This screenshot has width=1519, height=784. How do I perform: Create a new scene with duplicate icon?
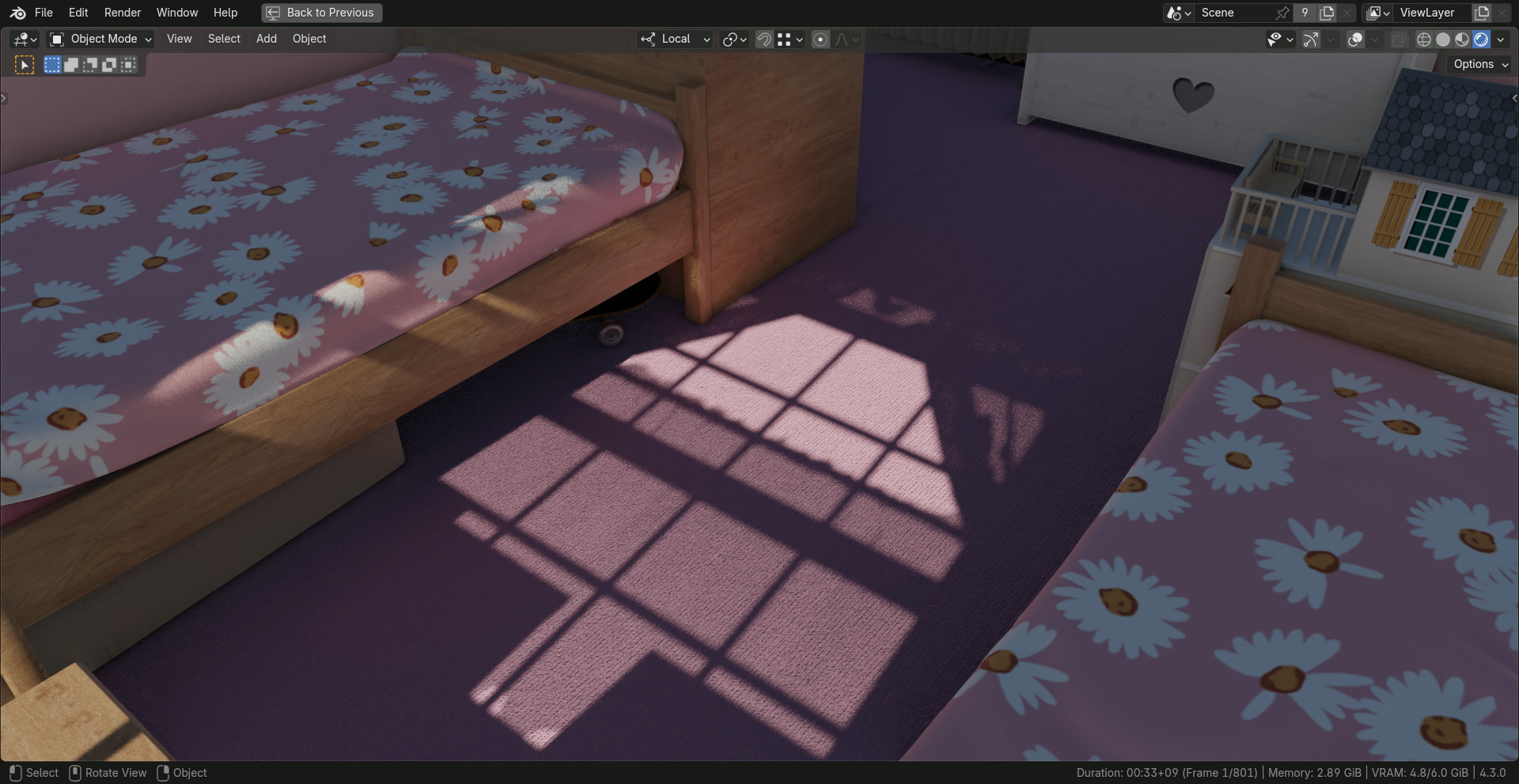[1327, 13]
